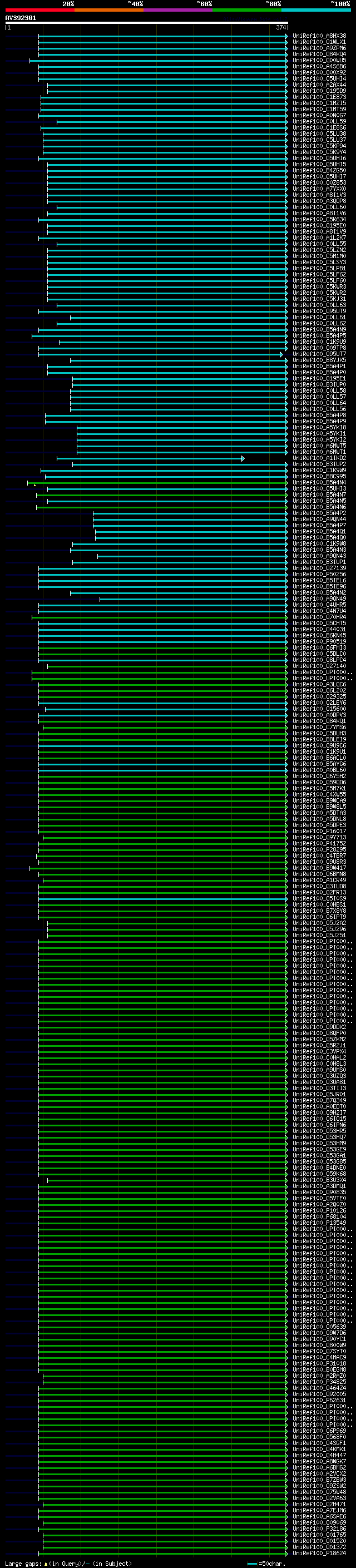Click the UniRef100_C5LZN2 label

tap(319, 250)
